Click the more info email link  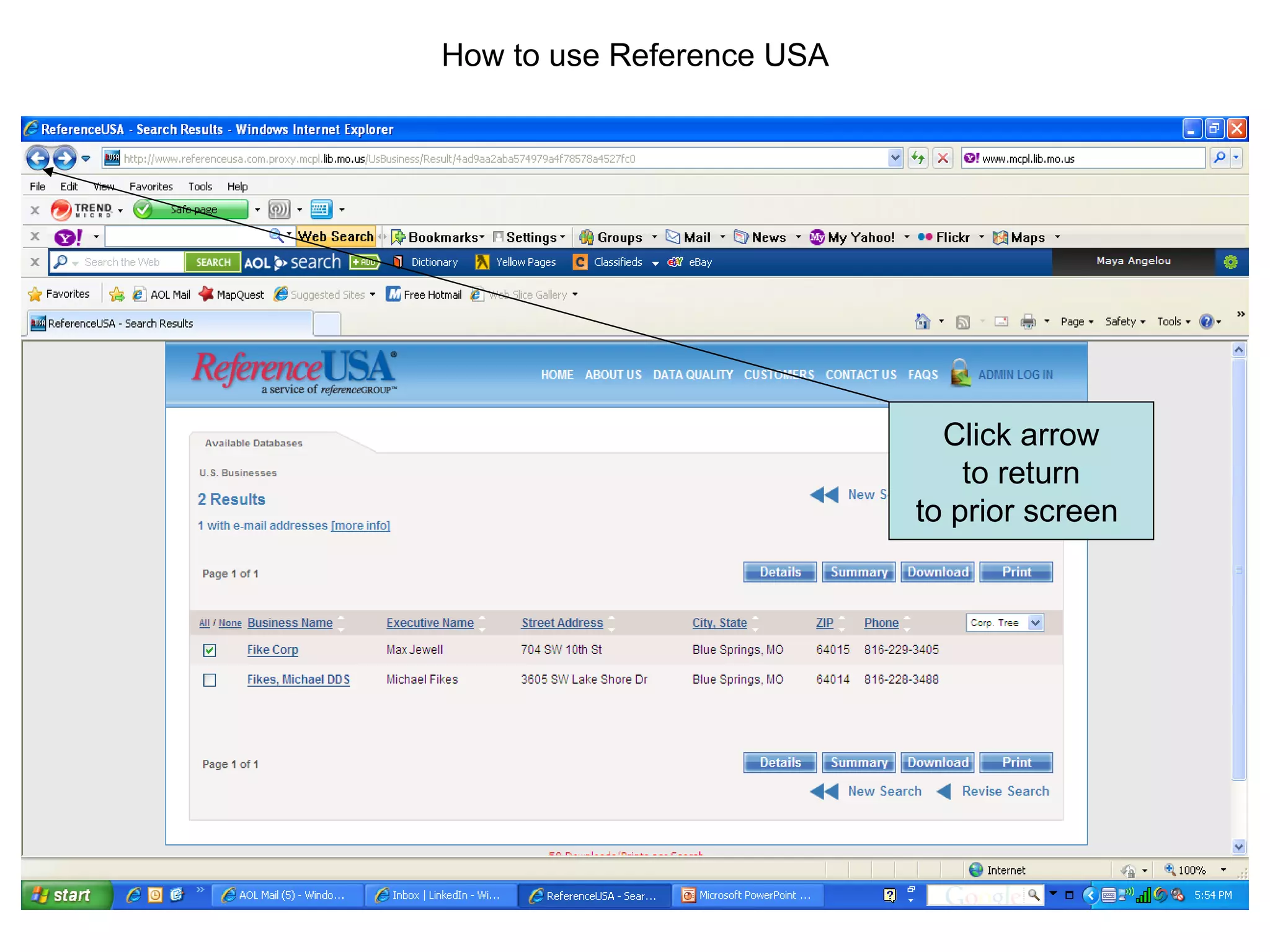pyautogui.click(x=360, y=526)
